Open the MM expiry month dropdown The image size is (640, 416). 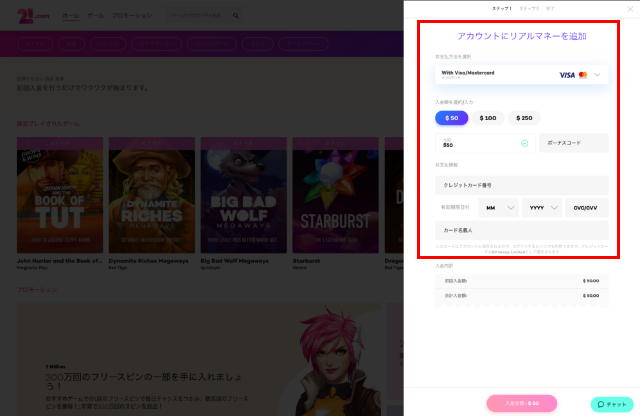click(x=499, y=208)
